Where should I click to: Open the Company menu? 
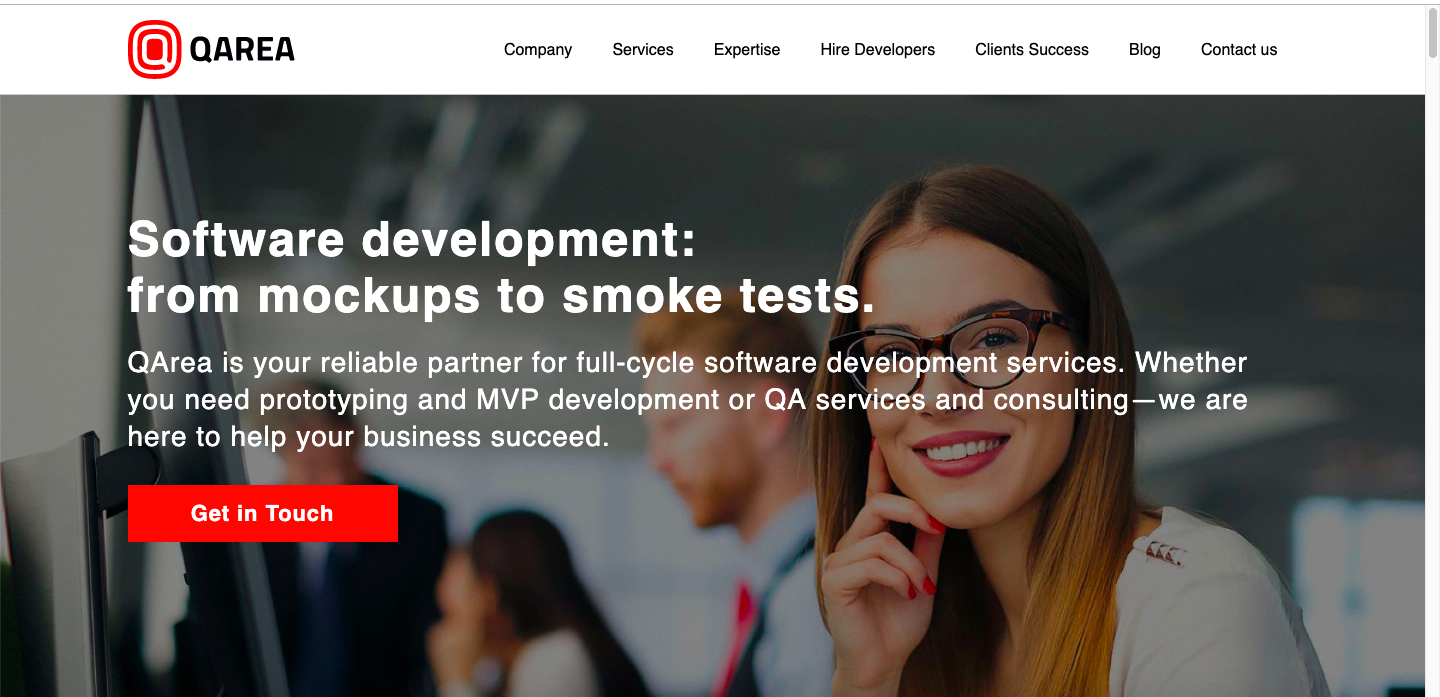coord(538,49)
